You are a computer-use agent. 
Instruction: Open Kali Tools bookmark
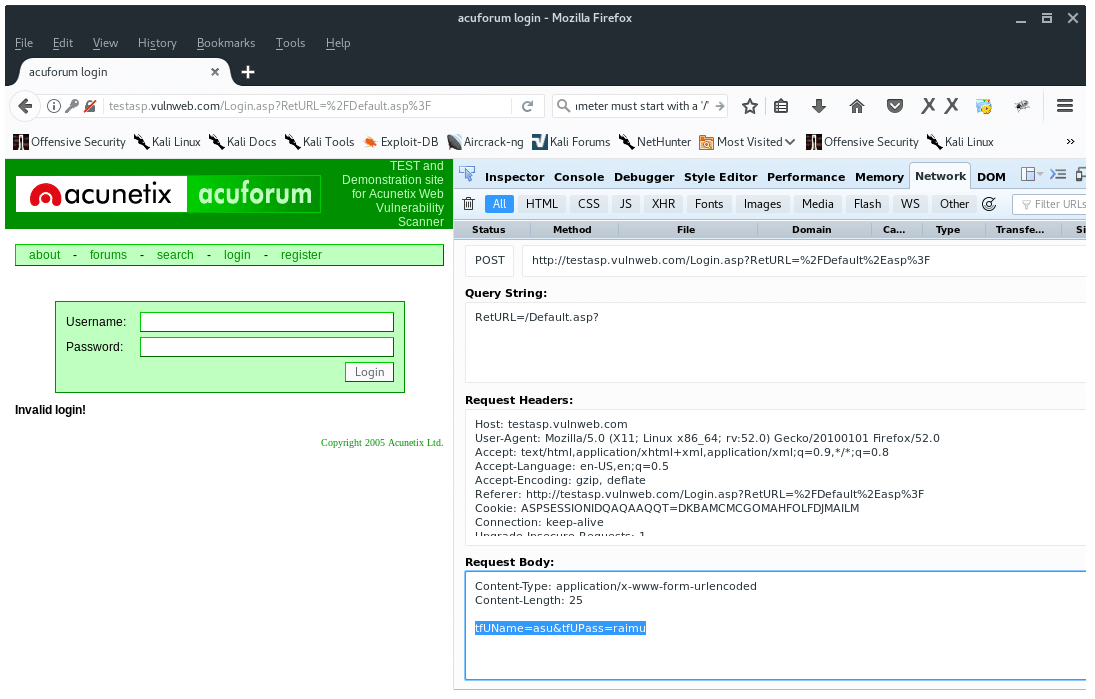[x=320, y=142]
